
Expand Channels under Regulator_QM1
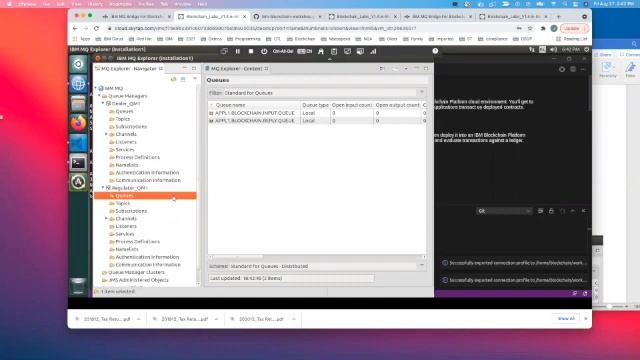click(x=107, y=218)
